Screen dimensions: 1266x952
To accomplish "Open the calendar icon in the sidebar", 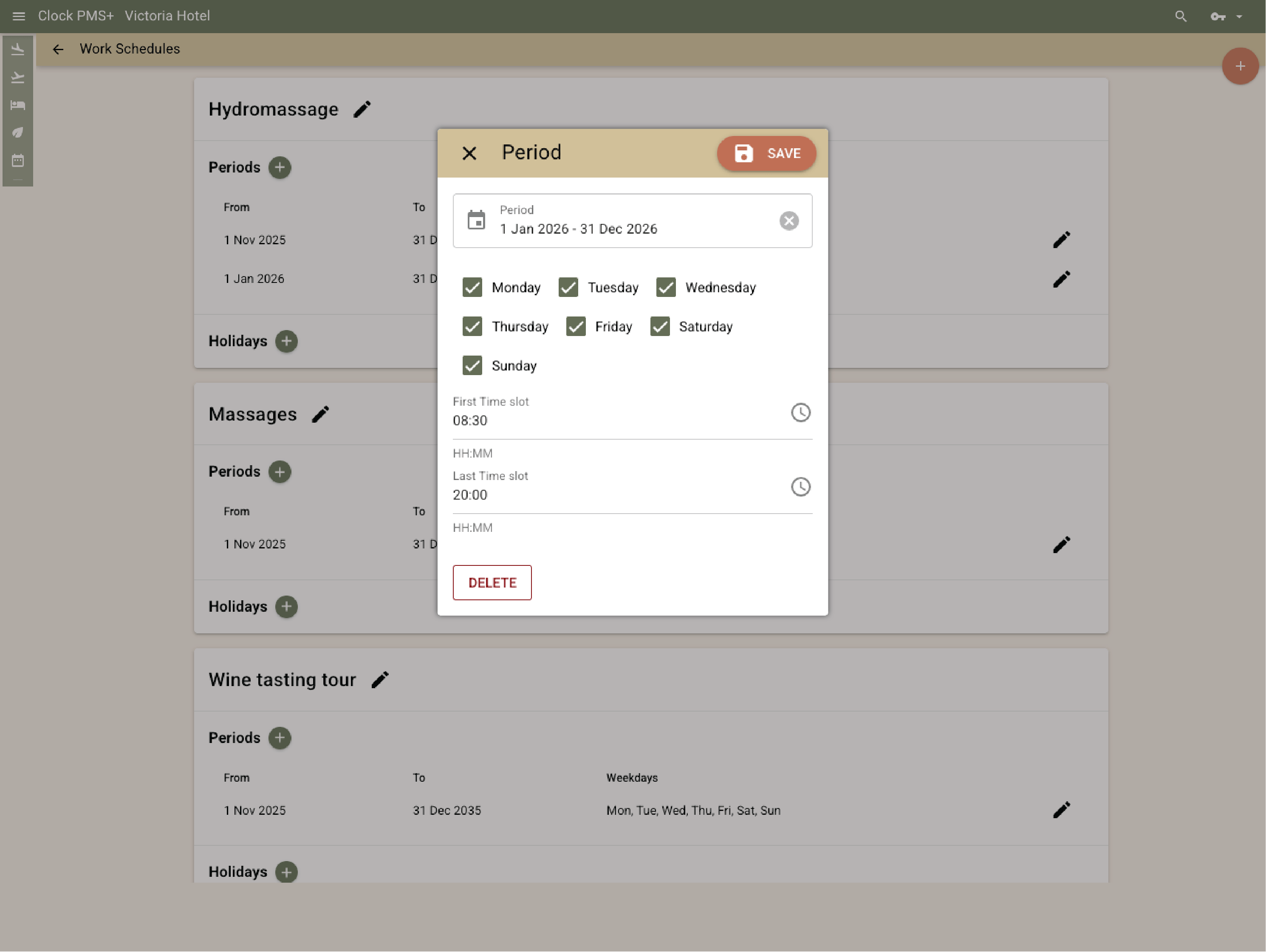I will [18, 160].
